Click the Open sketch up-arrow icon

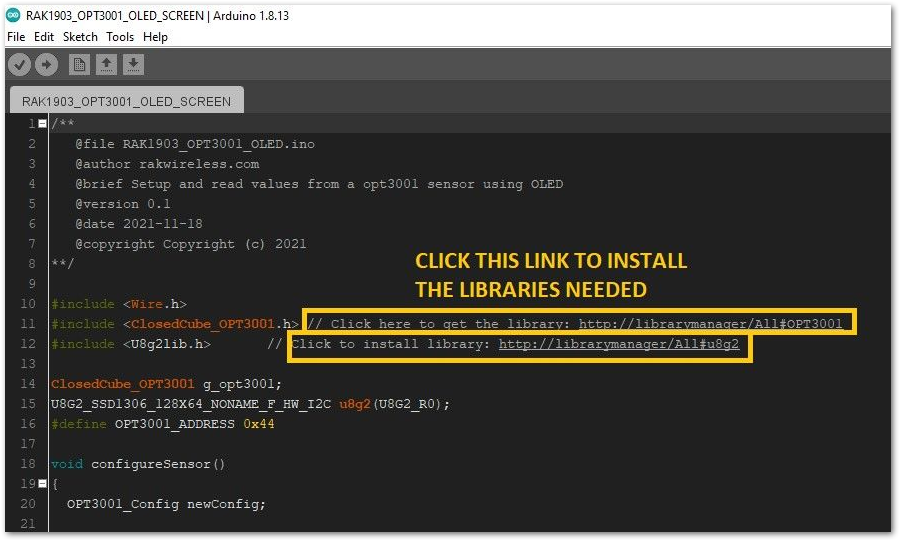pos(106,64)
